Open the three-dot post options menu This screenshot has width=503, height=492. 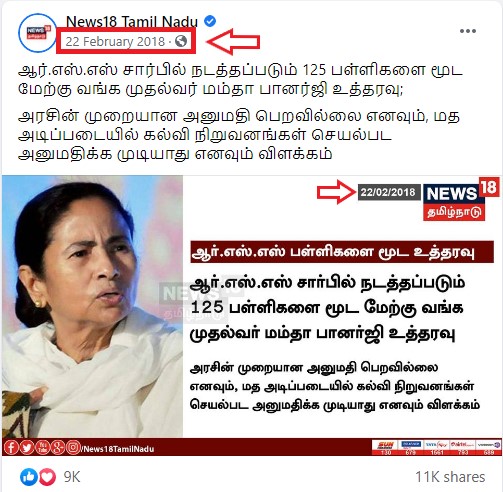pyautogui.click(x=468, y=31)
